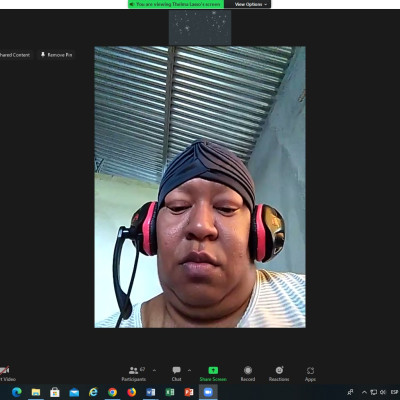Click the green Share Screen icon
The height and width of the screenshot is (400, 400).
213,370
